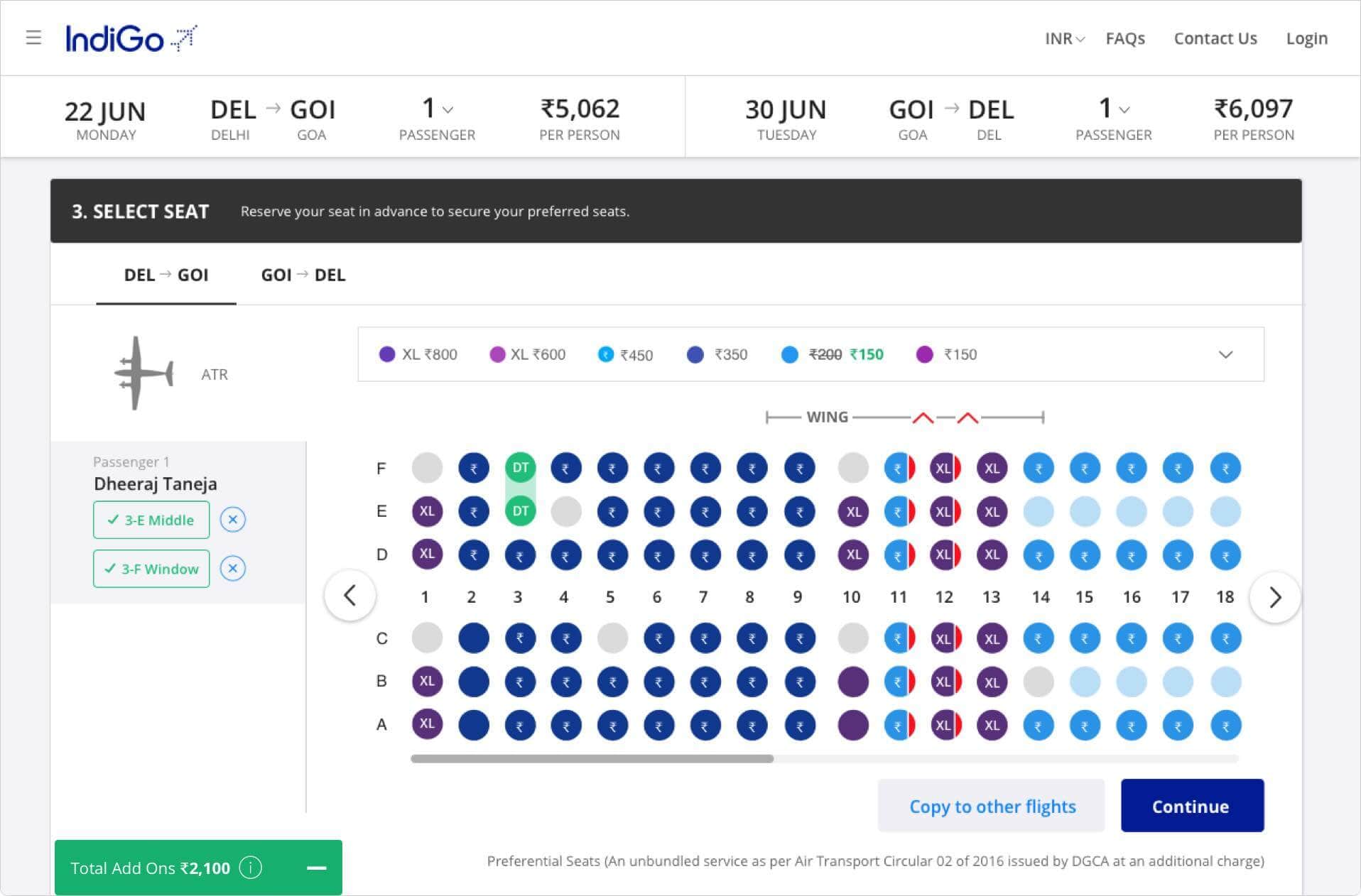Click the horizontal seat map scrollbar
This screenshot has height=896, width=1361.
point(592,758)
